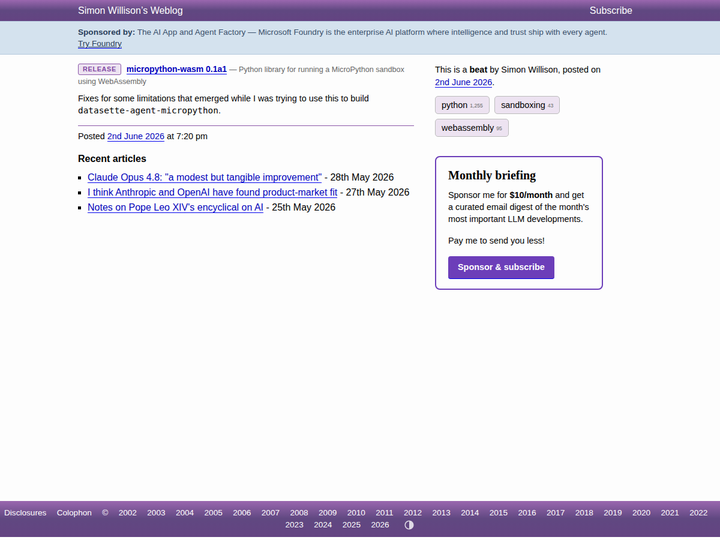Follow the Try Foundry sponsor link

click(100, 44)
